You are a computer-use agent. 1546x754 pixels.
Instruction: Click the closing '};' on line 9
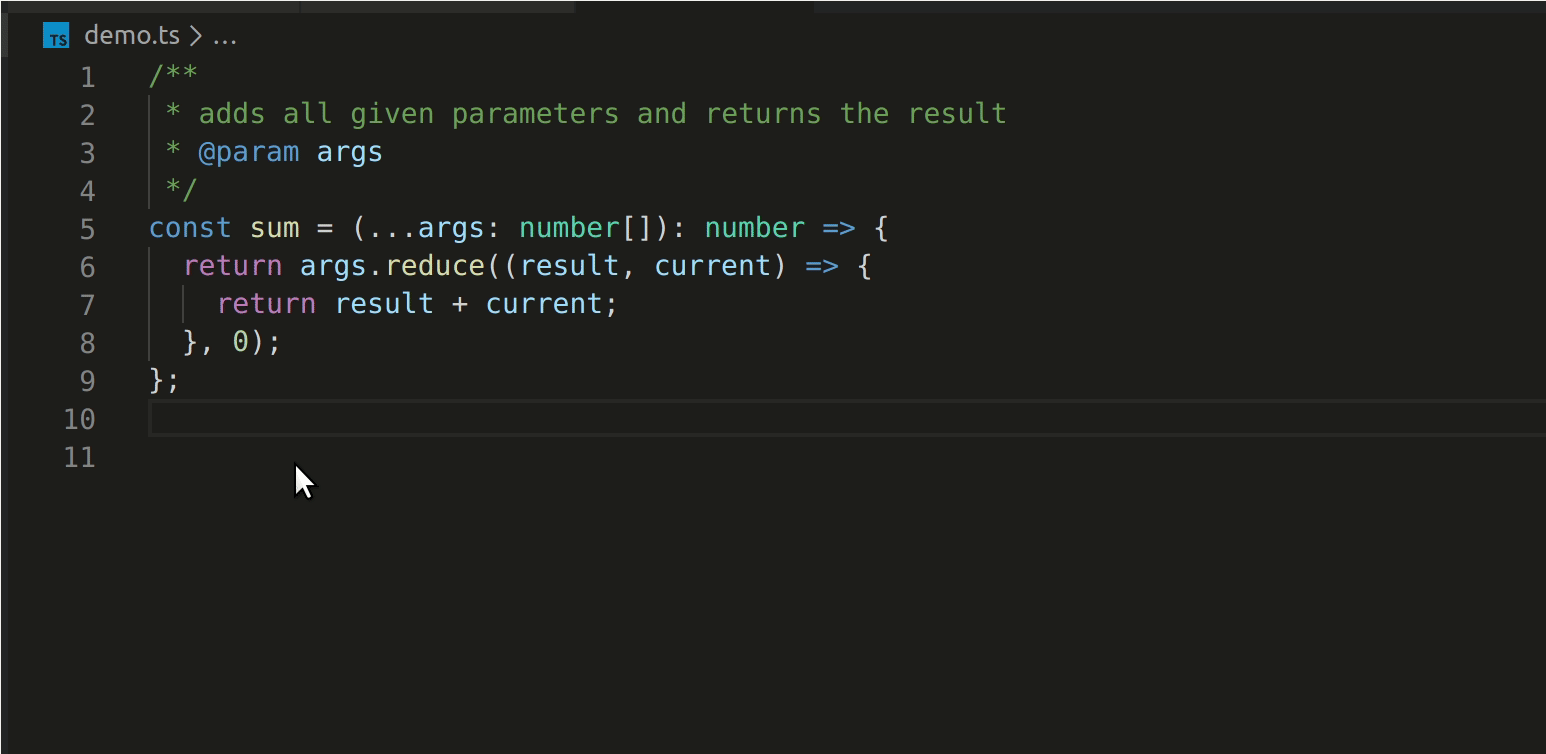164,380
